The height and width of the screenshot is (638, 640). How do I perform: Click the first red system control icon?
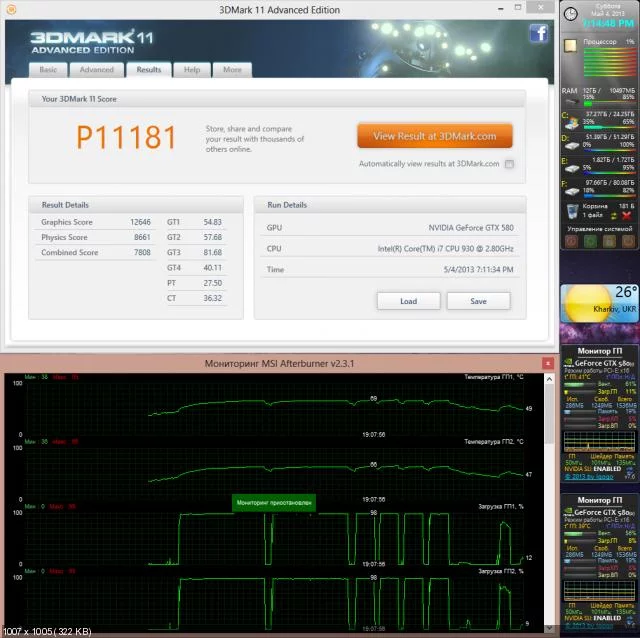[571, 241]
